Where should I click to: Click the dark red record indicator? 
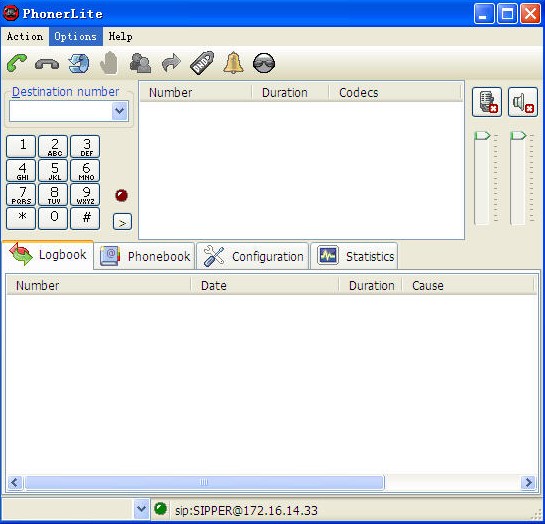click(x=122, y=196)
